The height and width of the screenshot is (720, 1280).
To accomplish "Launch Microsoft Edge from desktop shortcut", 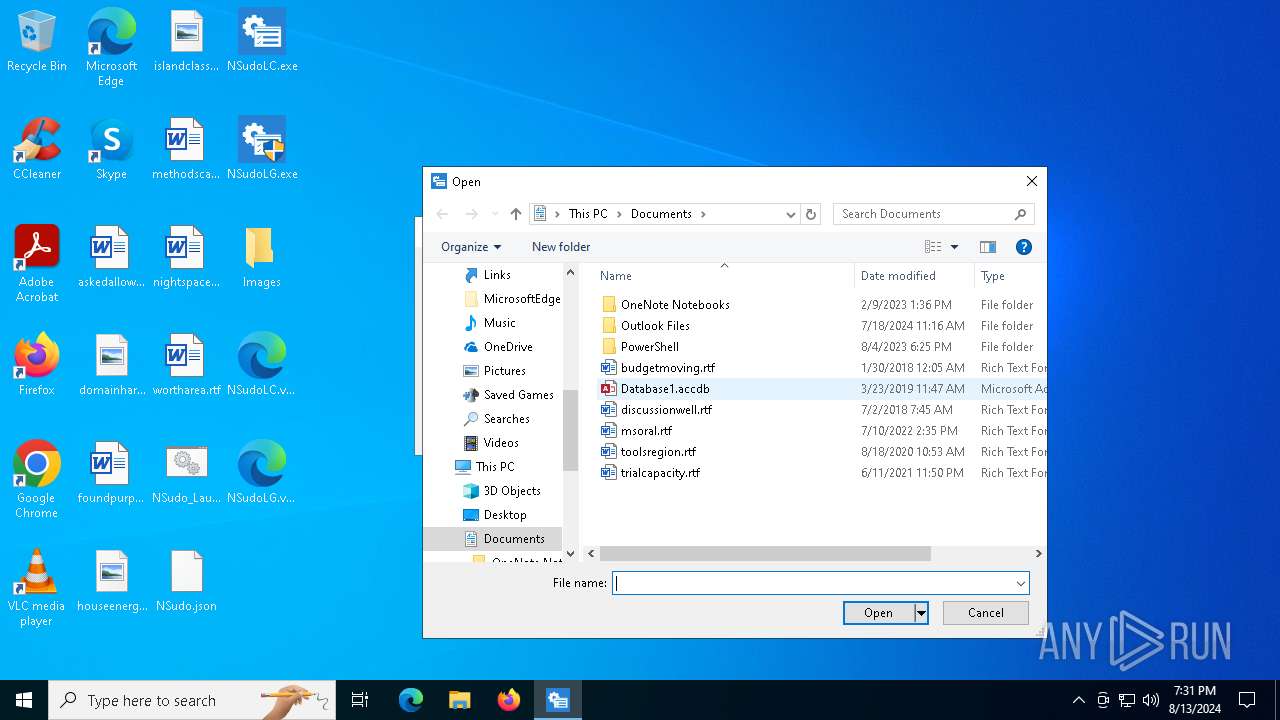I will click(111, 48).
